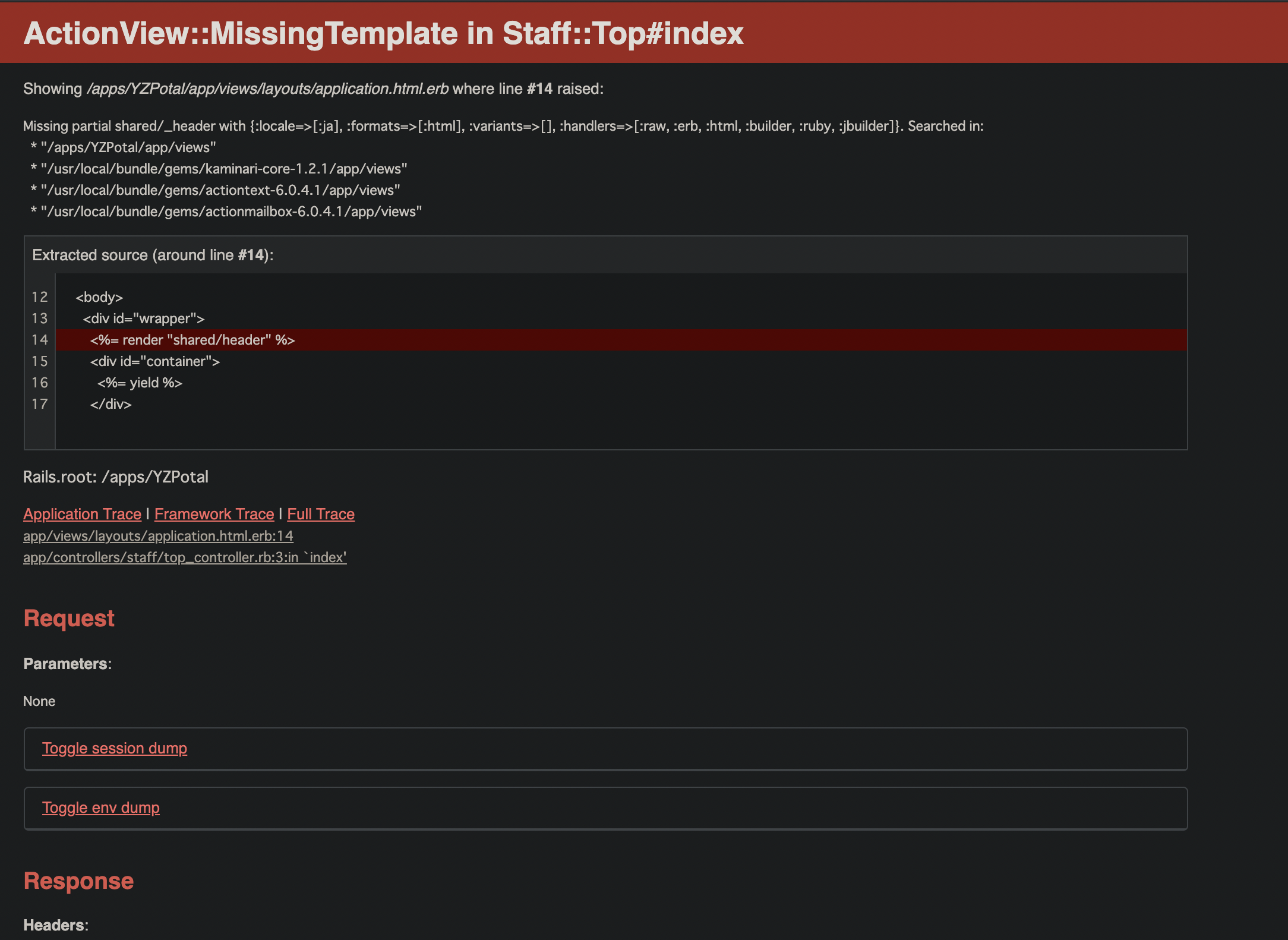1288x940 pixels.
Task: Click highlighted source line 14 render
Action: (x=192, y=340)
